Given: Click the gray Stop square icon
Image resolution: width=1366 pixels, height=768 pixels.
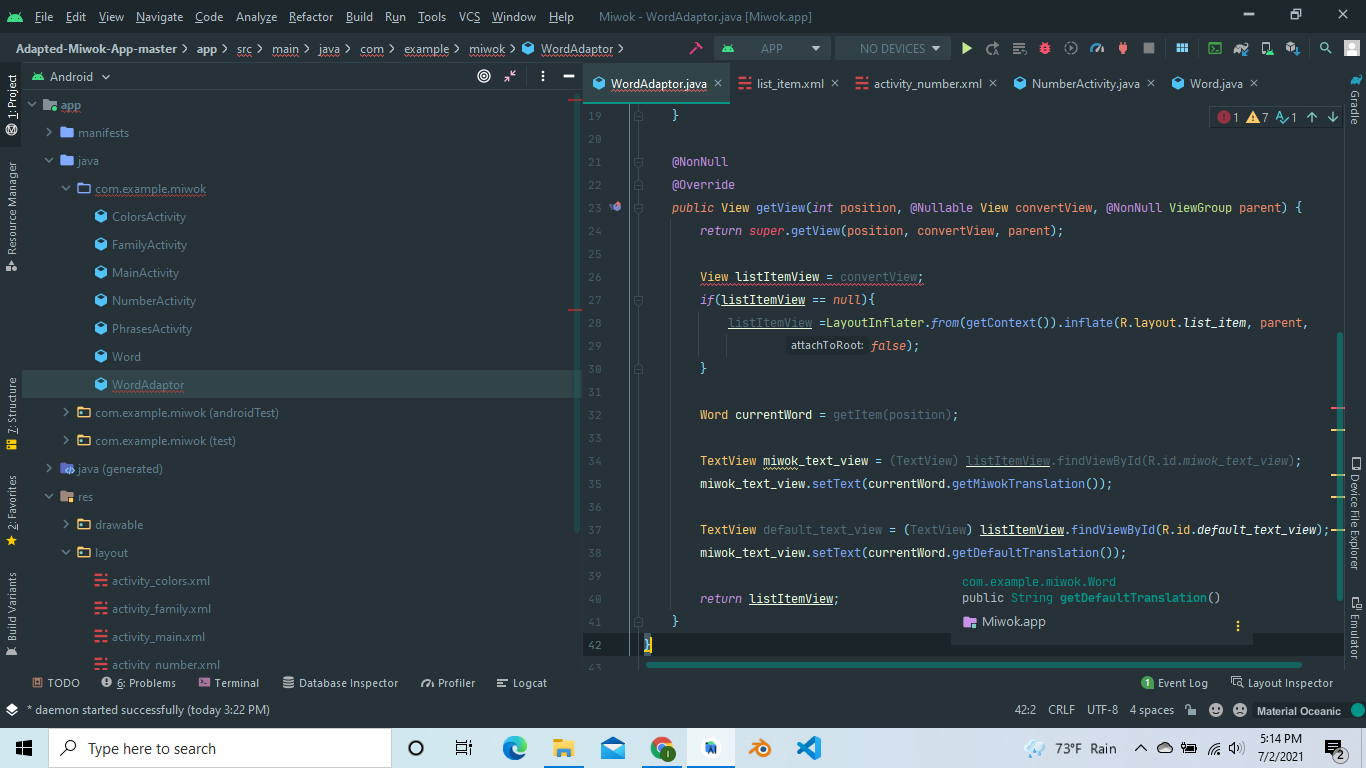Looking at the screenshot, I should click(1149, 48).
